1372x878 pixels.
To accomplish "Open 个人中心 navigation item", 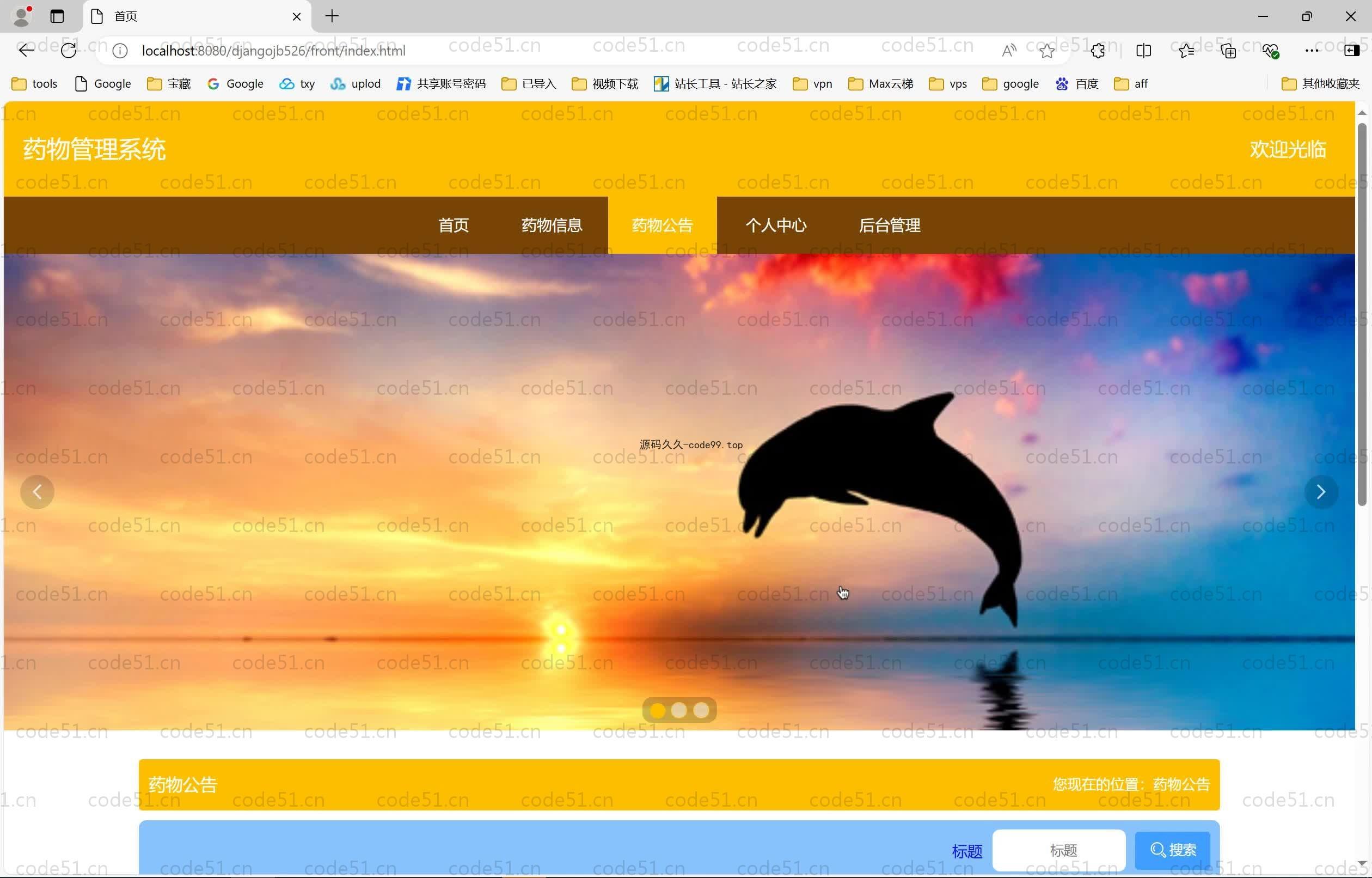I will click(776, 225).
